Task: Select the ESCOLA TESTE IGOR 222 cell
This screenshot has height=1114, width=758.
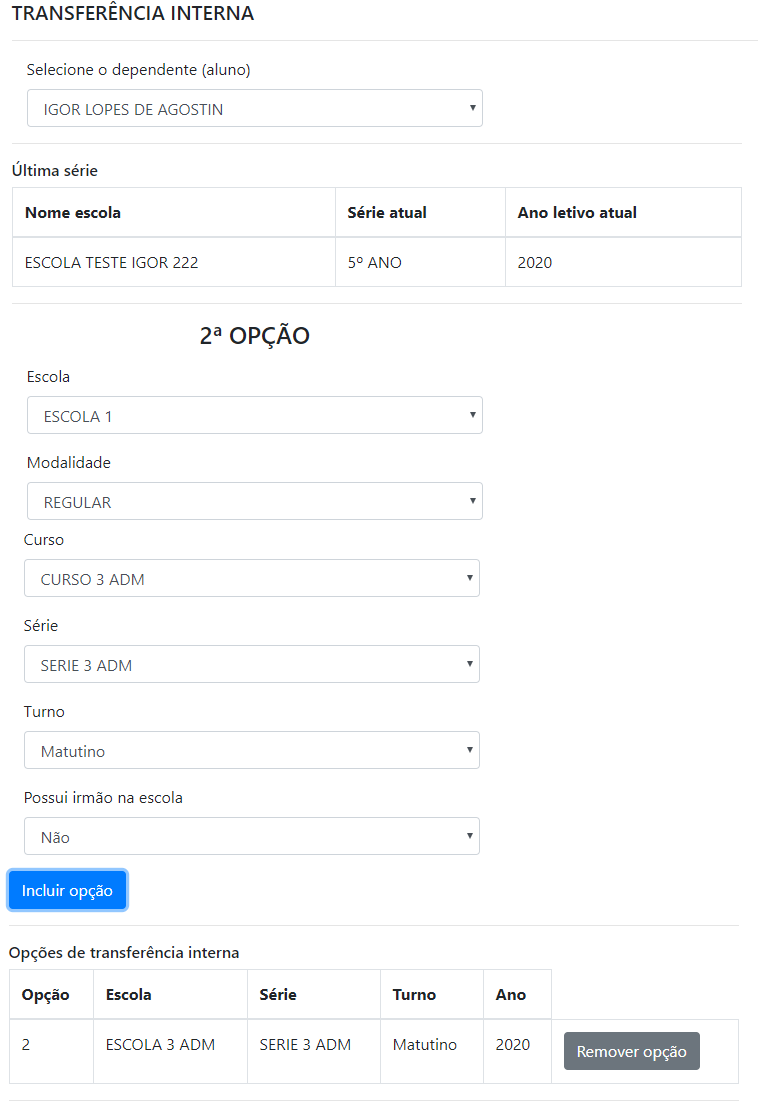Action: pyautogui.click(x=111, y=263)
